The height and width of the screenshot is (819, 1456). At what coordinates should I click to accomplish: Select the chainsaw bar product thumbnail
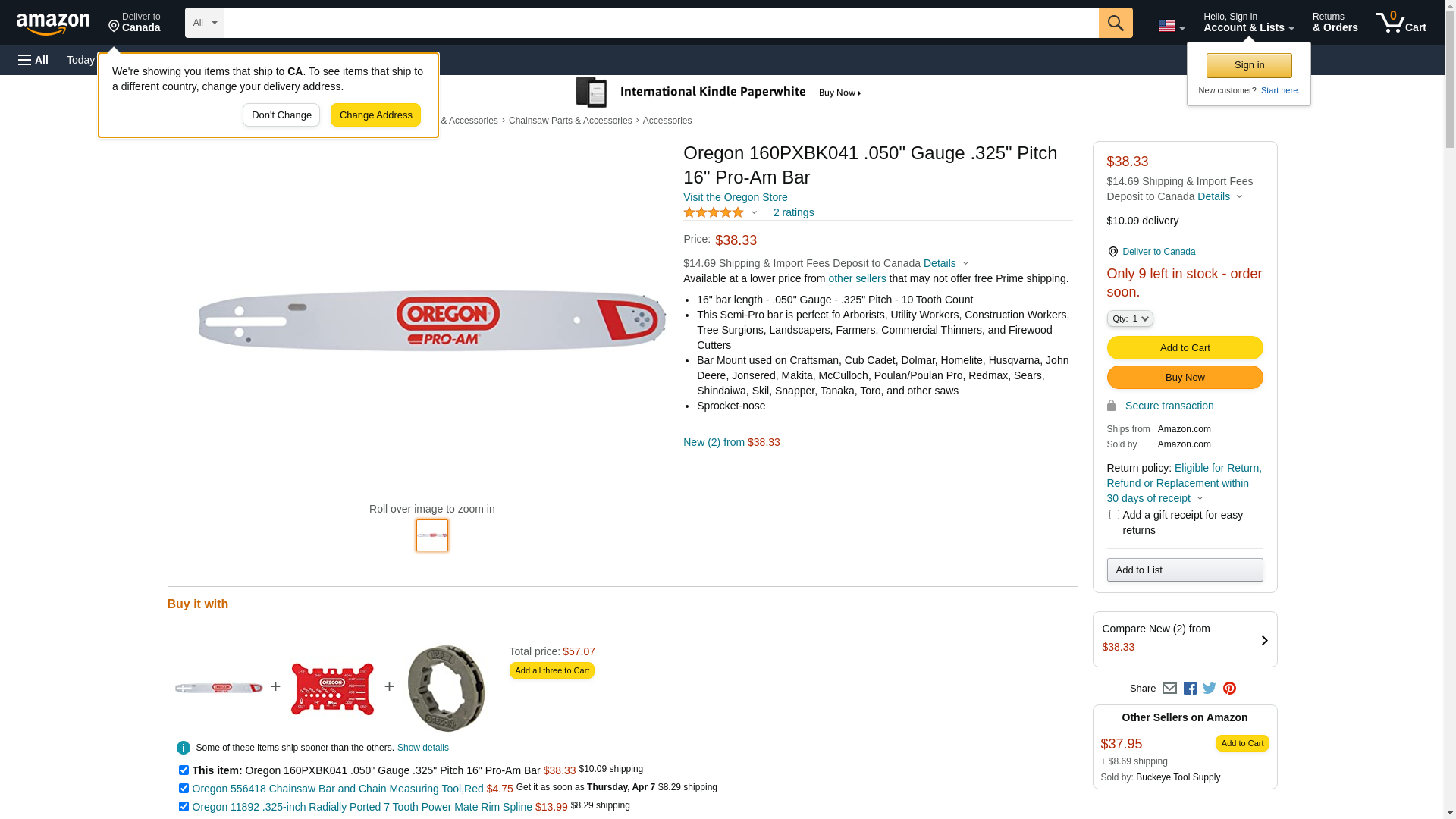[432, 535]
